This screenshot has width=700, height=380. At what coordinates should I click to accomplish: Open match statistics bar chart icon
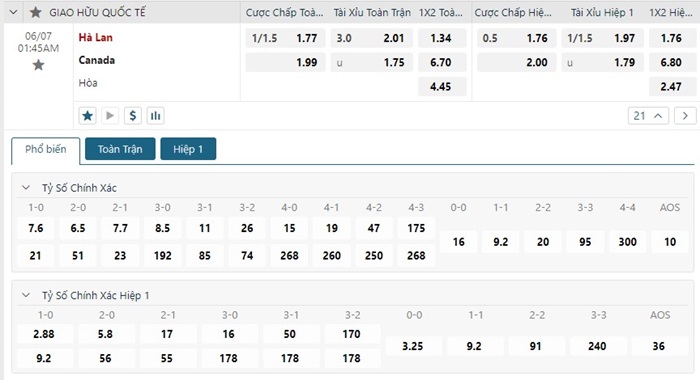155,116
